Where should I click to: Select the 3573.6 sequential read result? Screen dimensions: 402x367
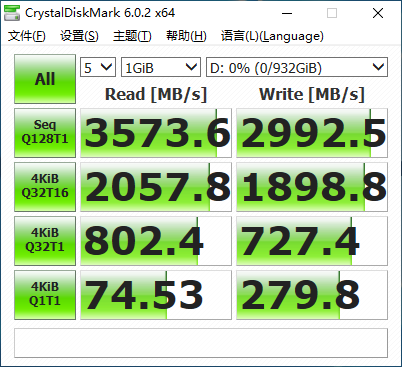pos(156,133)
